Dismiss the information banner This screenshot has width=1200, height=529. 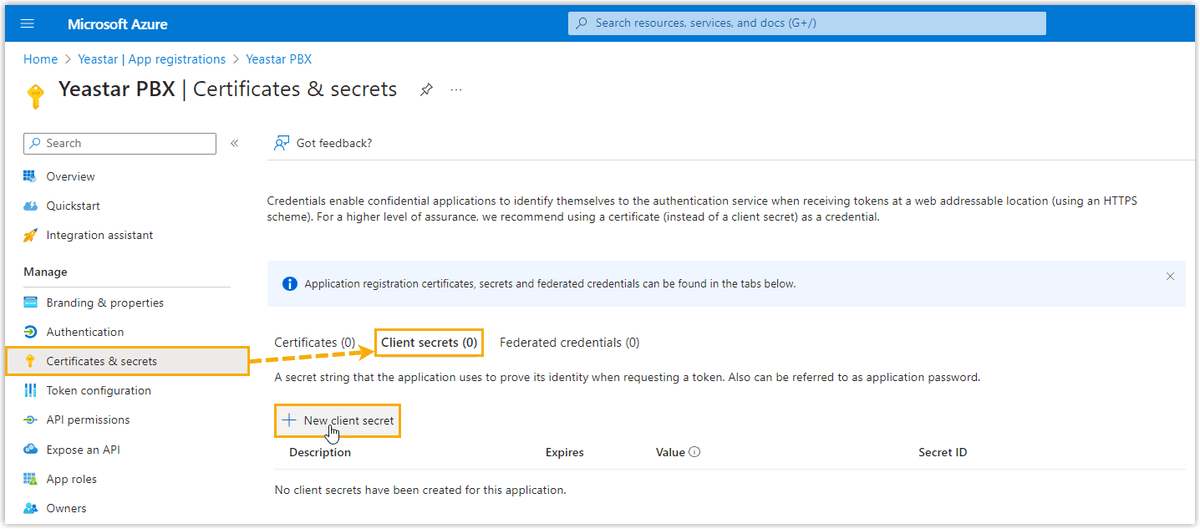pos(1170,276)
